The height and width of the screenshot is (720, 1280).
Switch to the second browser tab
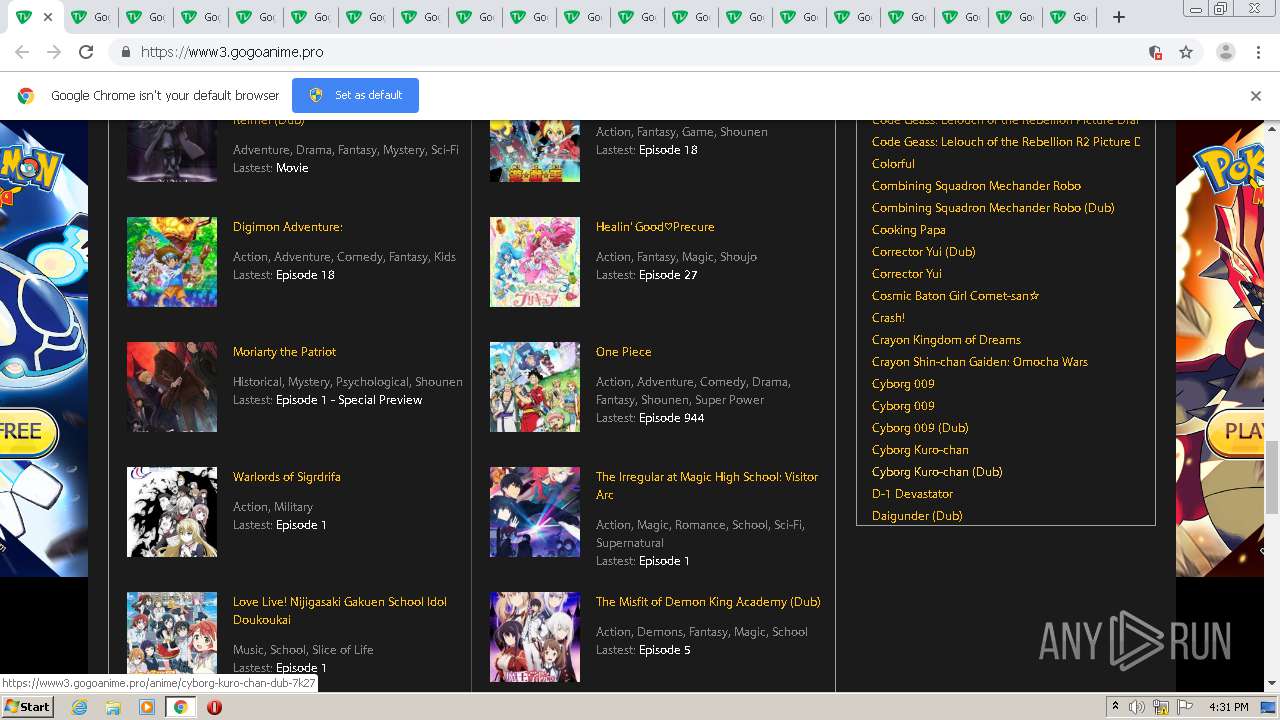pyautogui.click(x=90, y=17)
